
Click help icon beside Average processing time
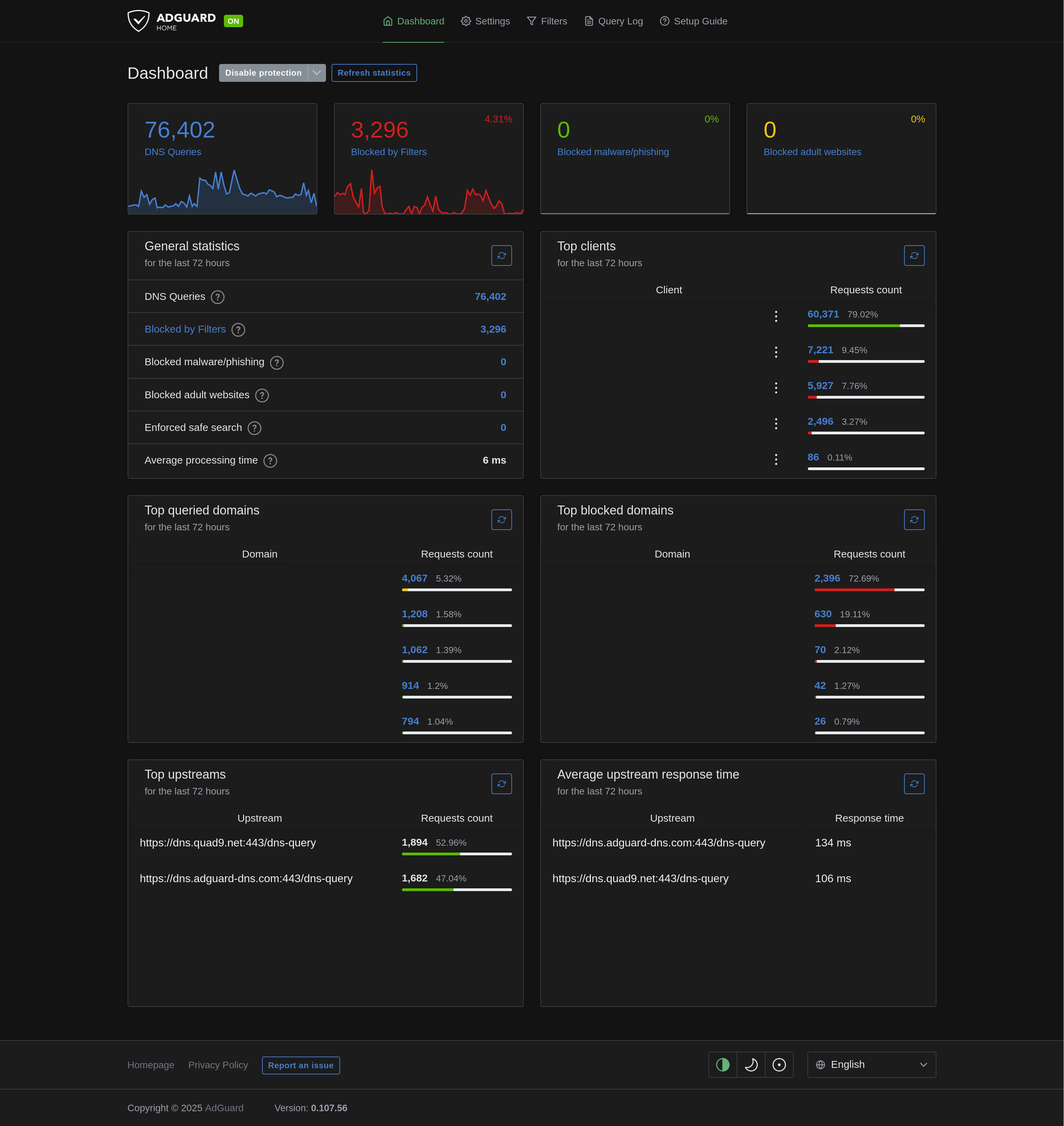[x=271, y=461]
